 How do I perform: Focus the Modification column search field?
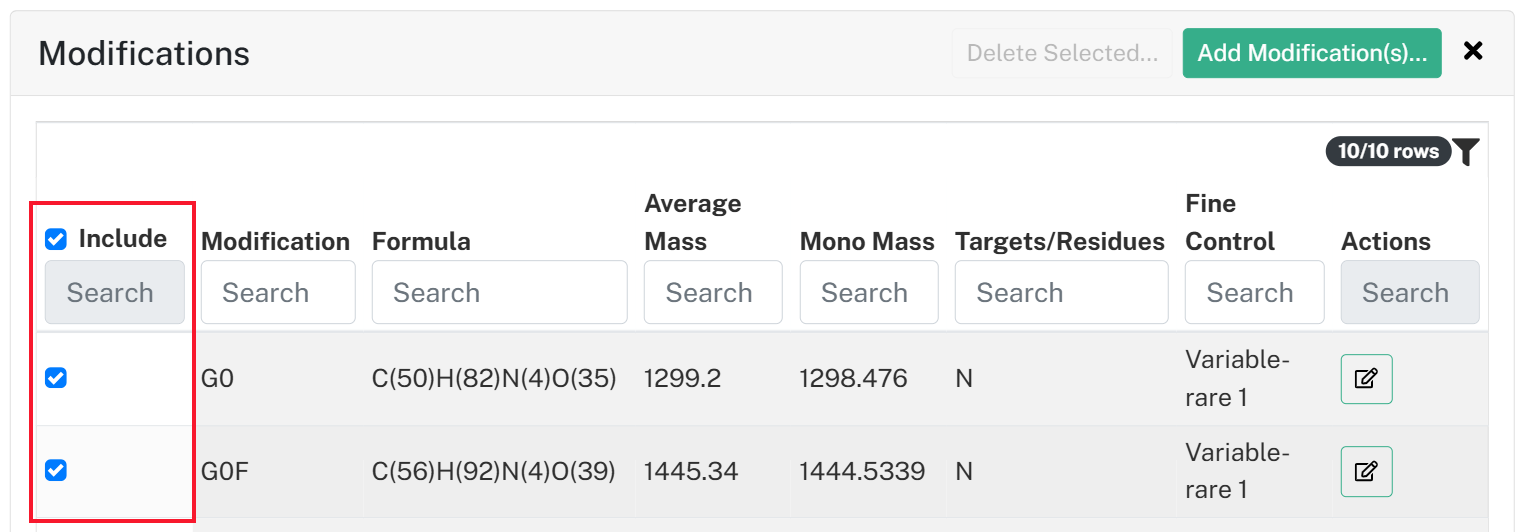tap(278, 292)
